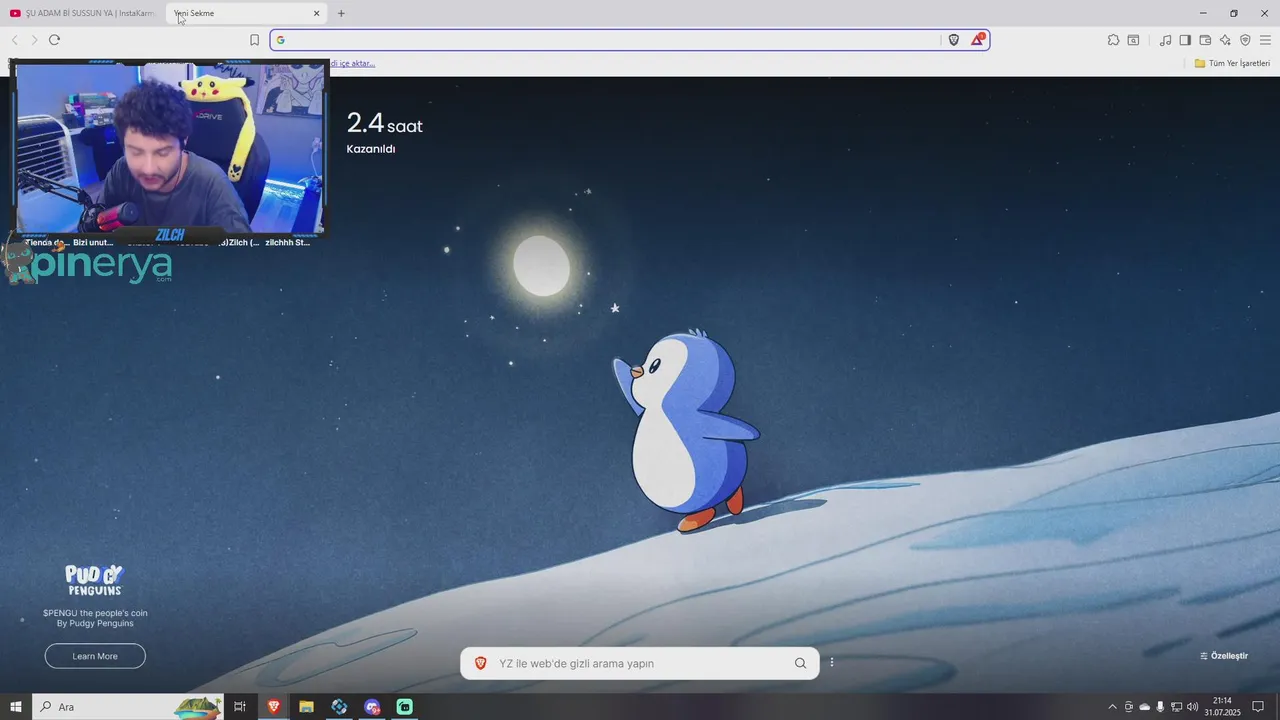The image size is (1280, 720).
Task: Click Brave logo in new tab search box
Action: [x=481, y=663]
